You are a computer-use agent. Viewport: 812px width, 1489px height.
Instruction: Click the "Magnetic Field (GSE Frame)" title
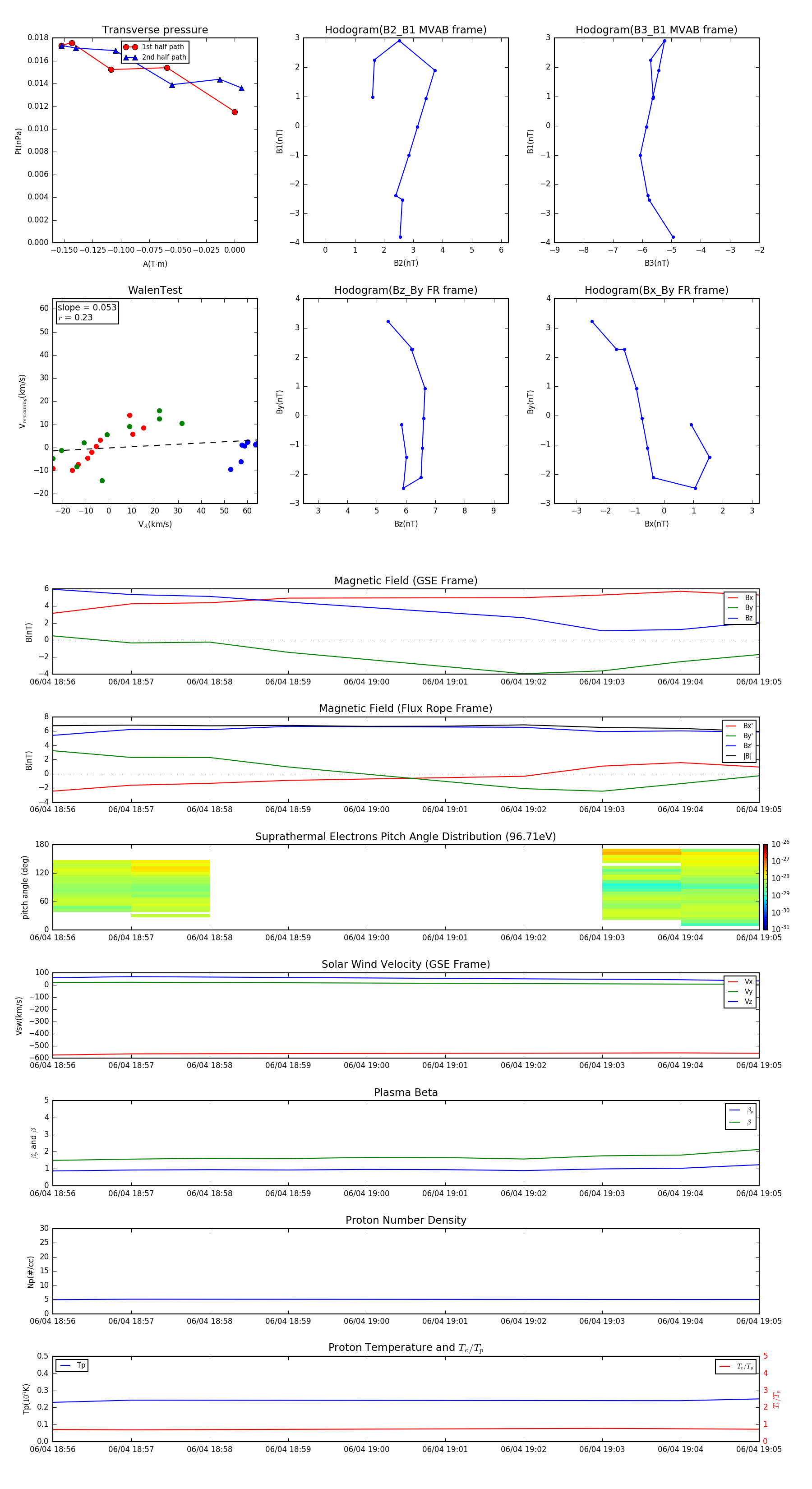[406, 581]
